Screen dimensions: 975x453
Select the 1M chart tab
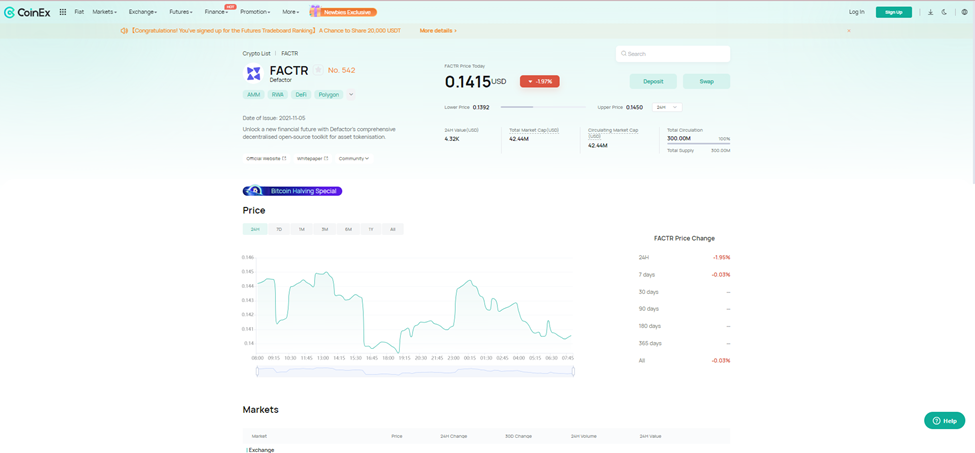(x=302, y=229)
